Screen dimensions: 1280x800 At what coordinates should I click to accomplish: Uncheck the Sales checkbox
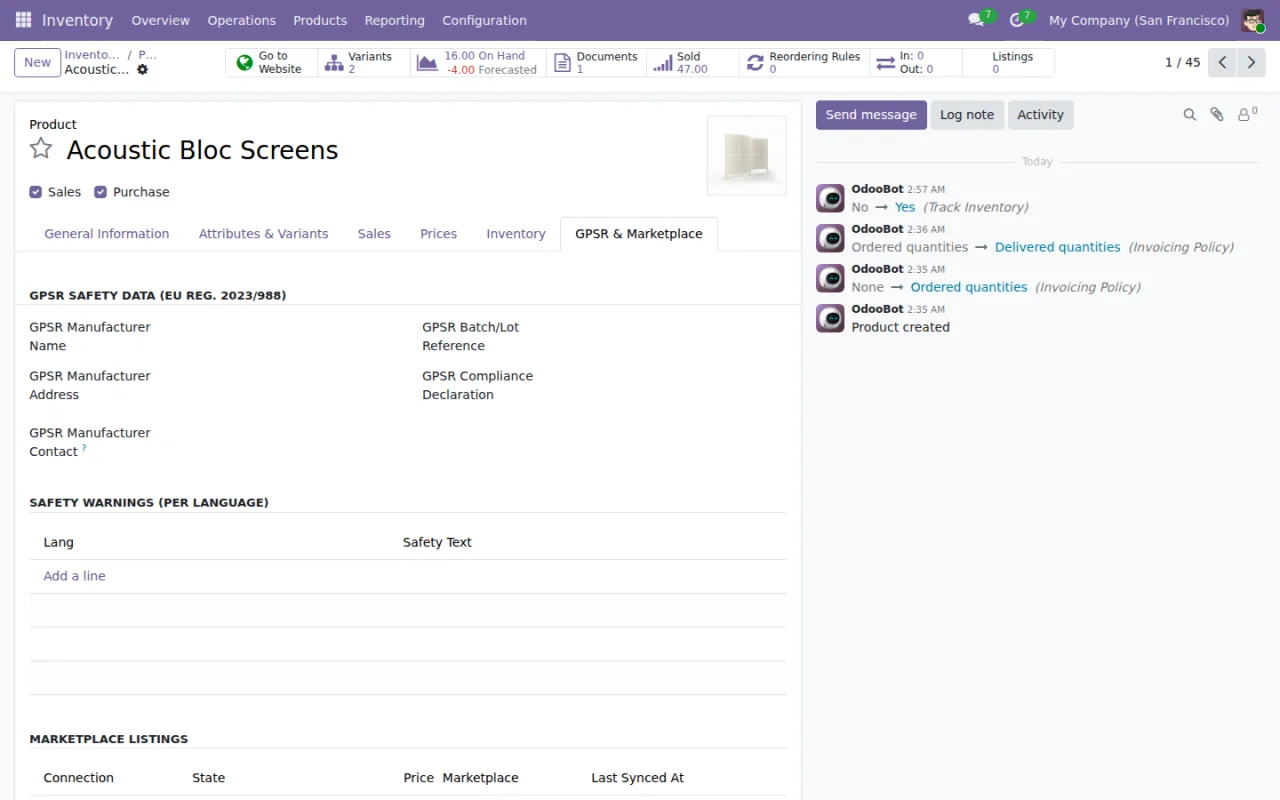click(36, 192)
